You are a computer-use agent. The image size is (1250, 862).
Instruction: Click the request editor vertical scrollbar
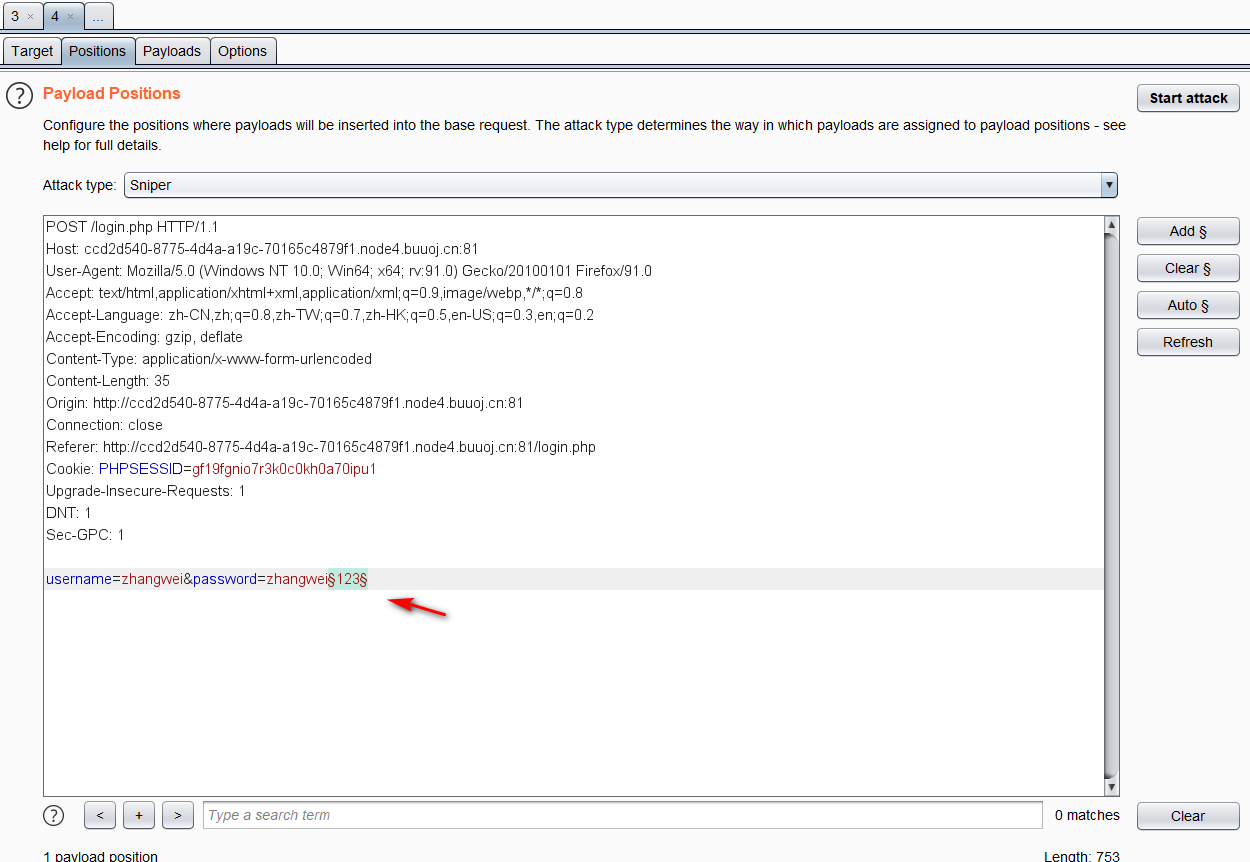click(x=1111, y=500)
